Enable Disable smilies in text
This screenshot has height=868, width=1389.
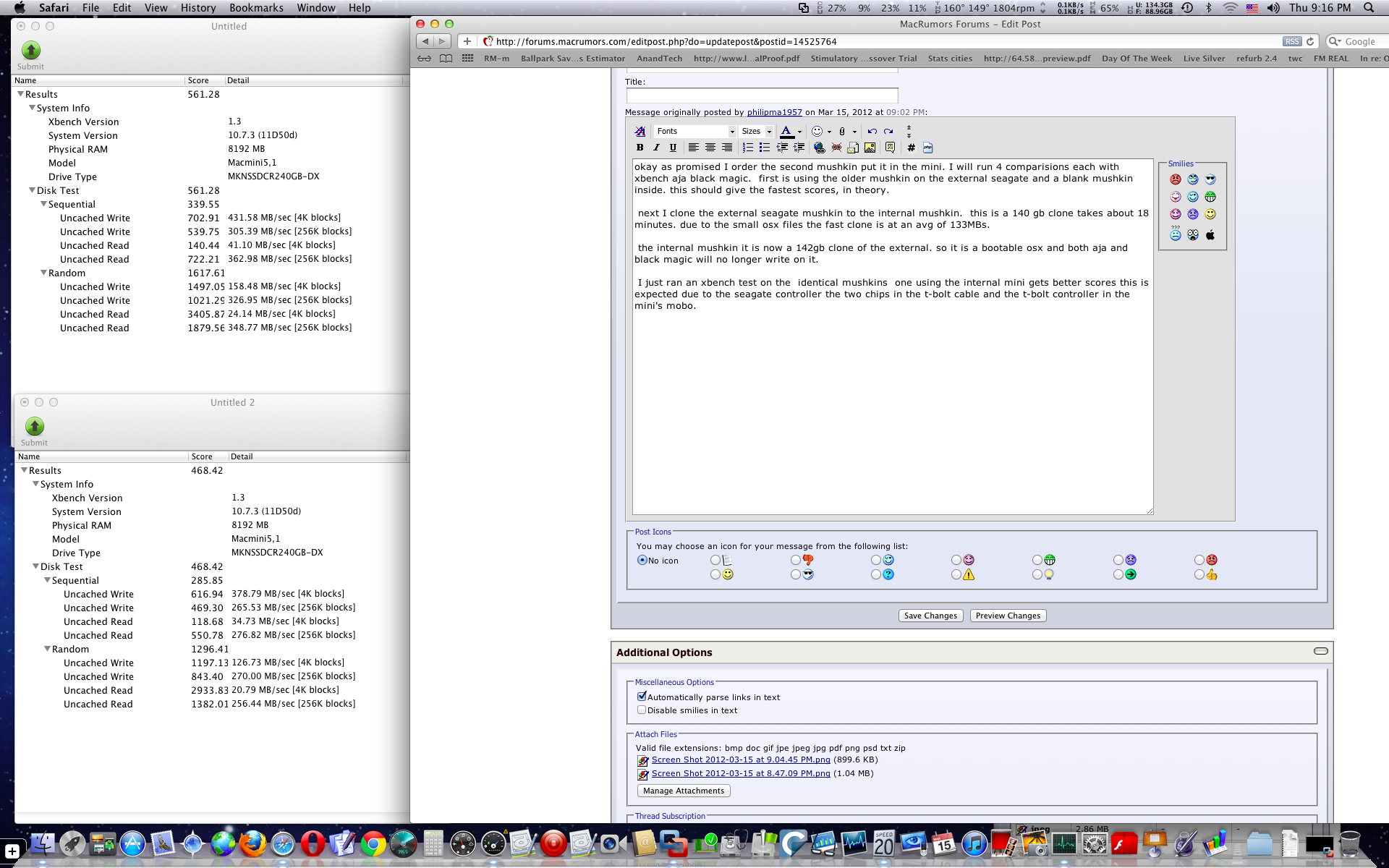click(x=642, y=710)
